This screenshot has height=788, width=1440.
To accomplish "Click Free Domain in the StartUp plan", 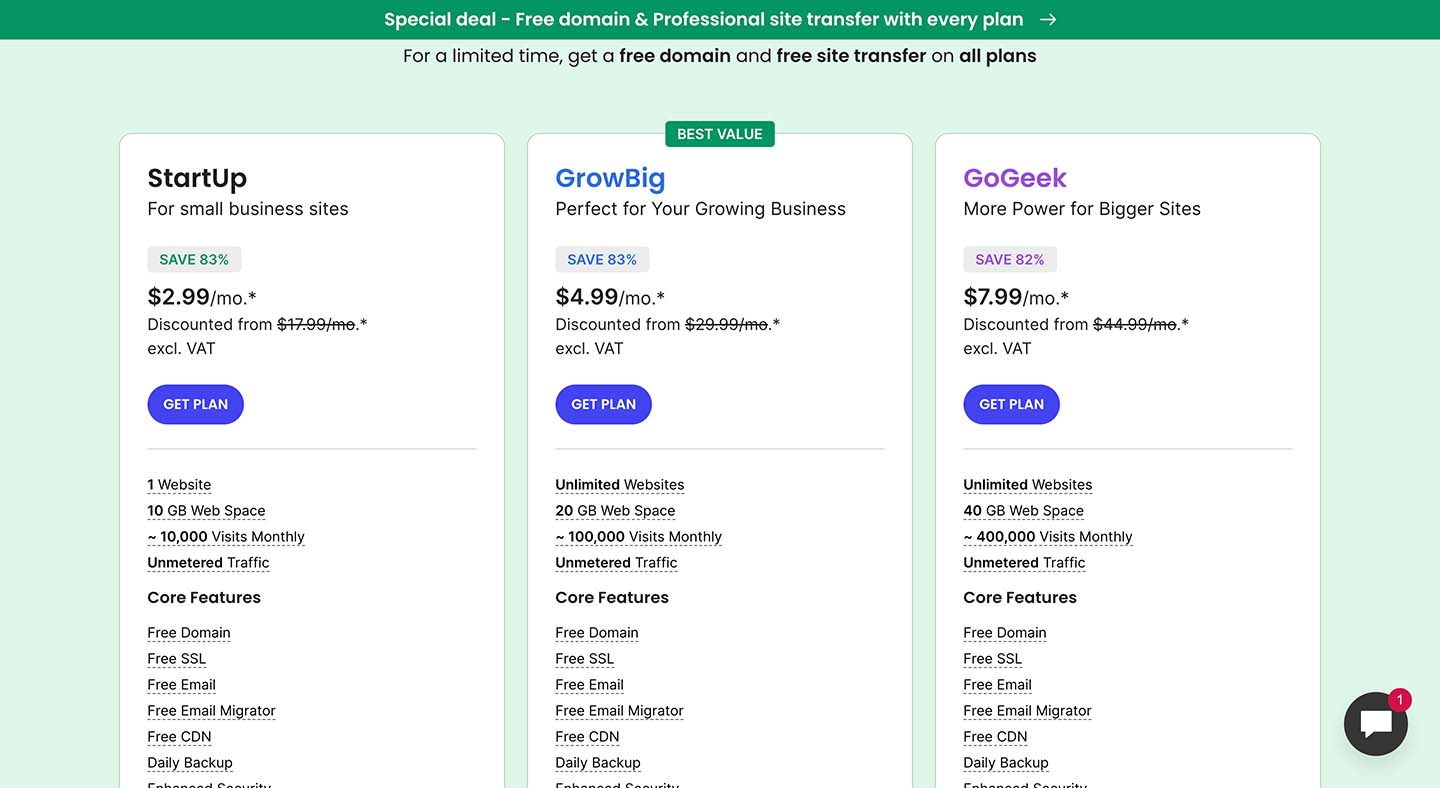I will (x=189, y=633).
